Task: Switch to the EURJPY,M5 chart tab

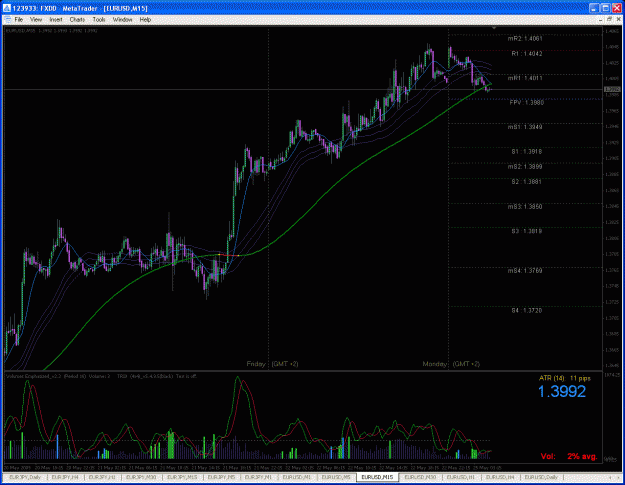Action: pos(221,477)
